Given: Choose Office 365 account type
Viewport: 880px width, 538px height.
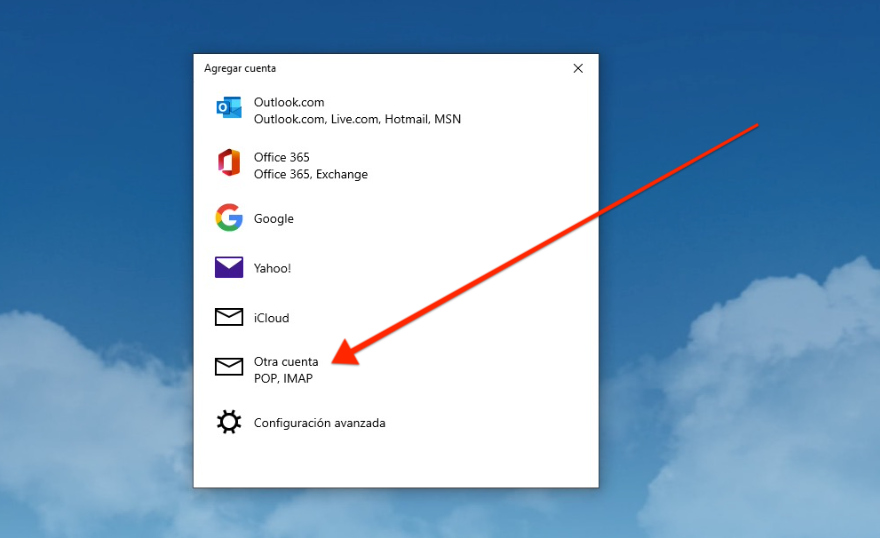Looking at the screenshot, I should (281, 157).
